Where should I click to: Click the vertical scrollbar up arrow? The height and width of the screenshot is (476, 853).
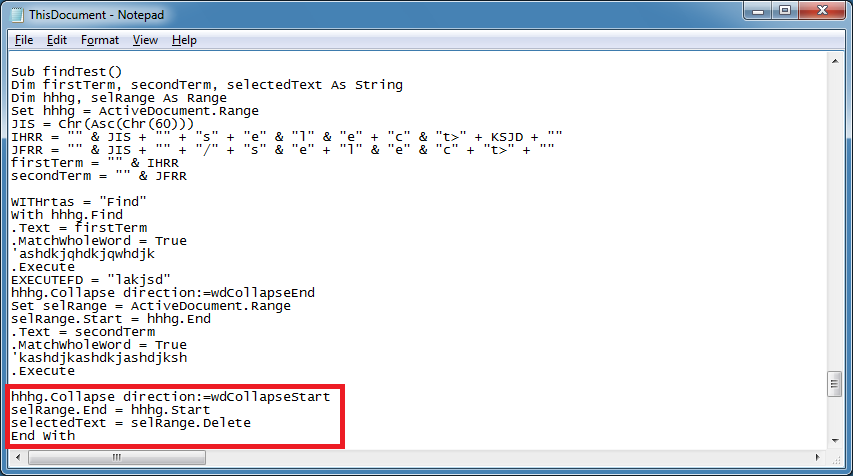[836, 60]
